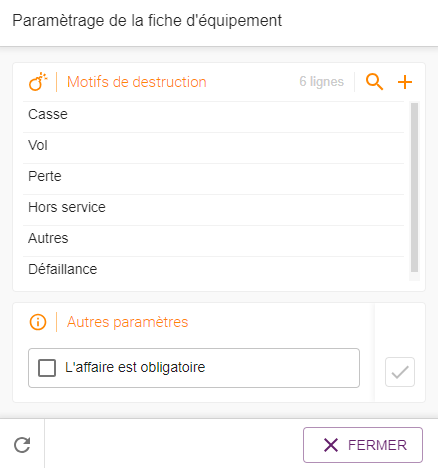This screenshot has height=468, width=438.
Task: Click the 6 lignes row count label
Action: pos(321,82)
